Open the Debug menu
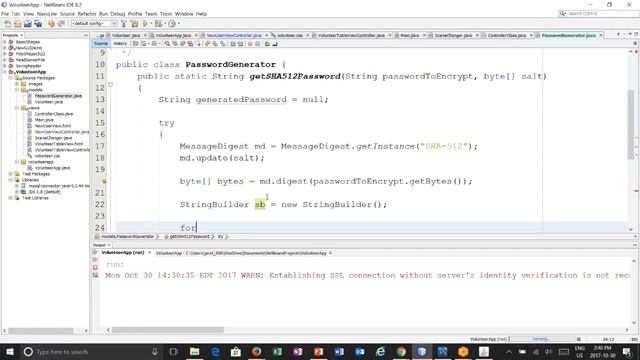 click(118, 14)
